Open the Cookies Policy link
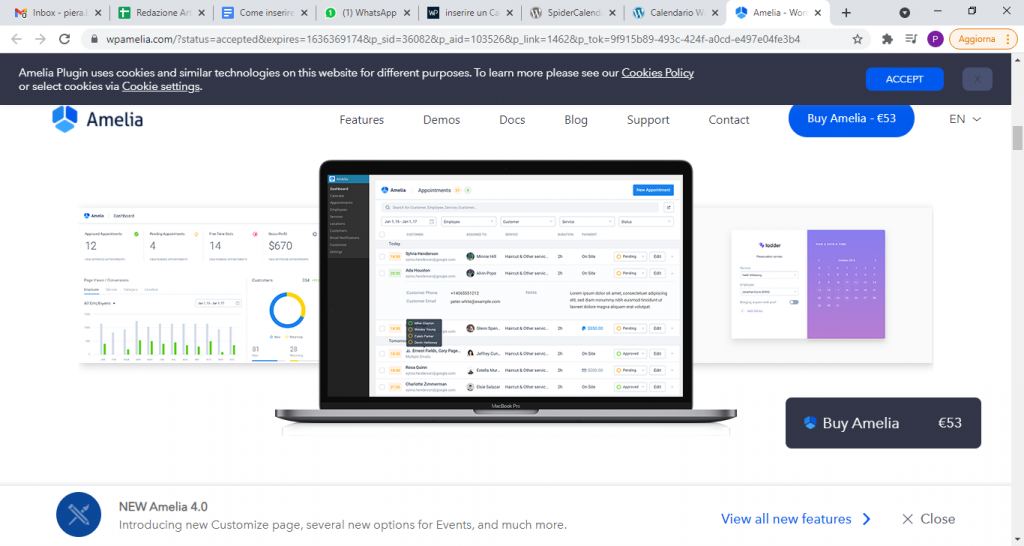 [x=658, y=72]
